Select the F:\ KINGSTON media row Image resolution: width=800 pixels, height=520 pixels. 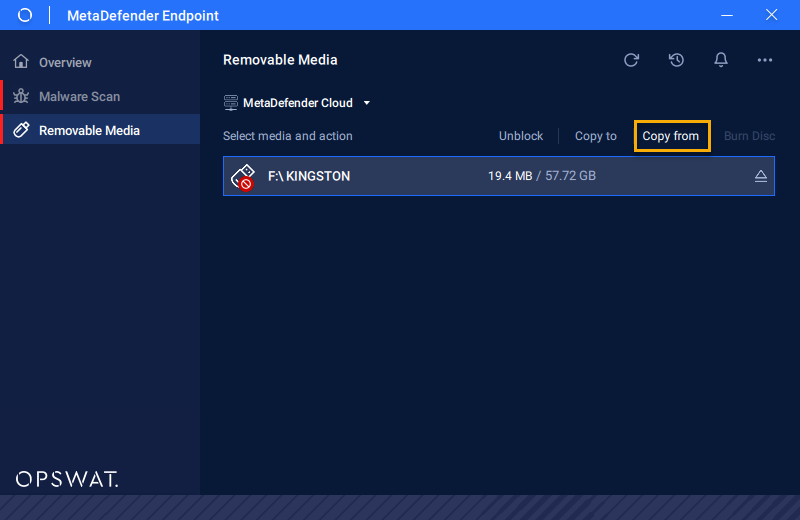click(498, 176)
